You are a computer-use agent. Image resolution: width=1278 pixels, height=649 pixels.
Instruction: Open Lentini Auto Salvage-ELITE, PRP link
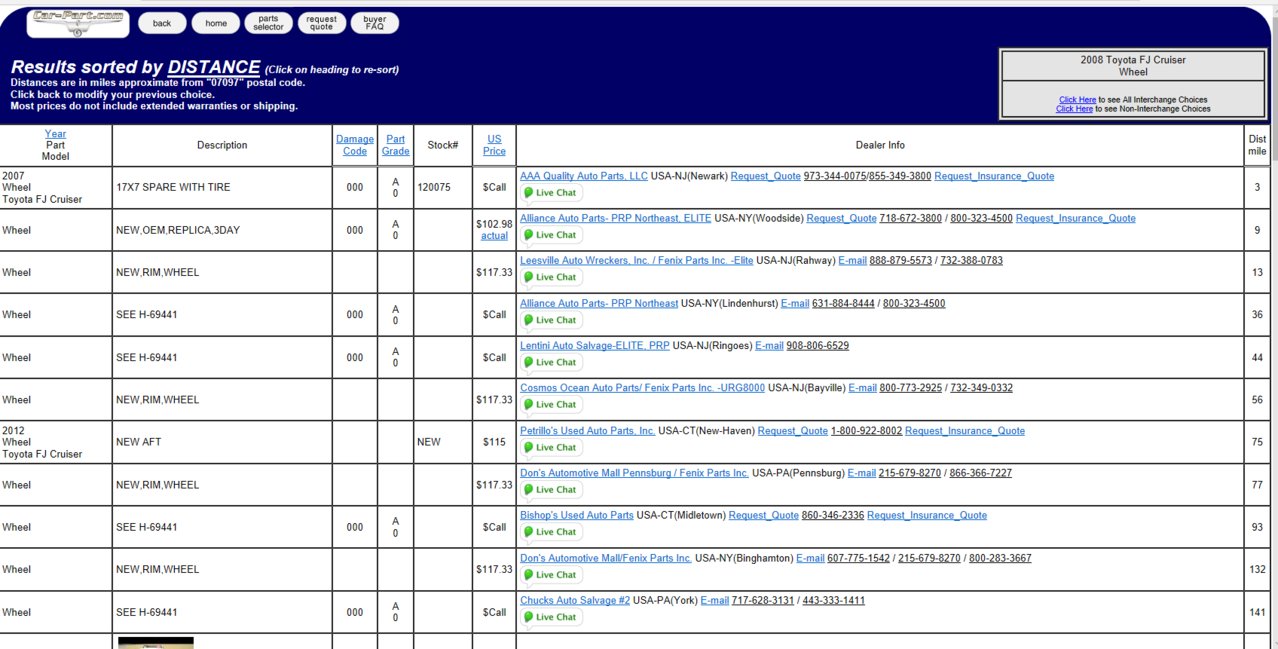595,345
